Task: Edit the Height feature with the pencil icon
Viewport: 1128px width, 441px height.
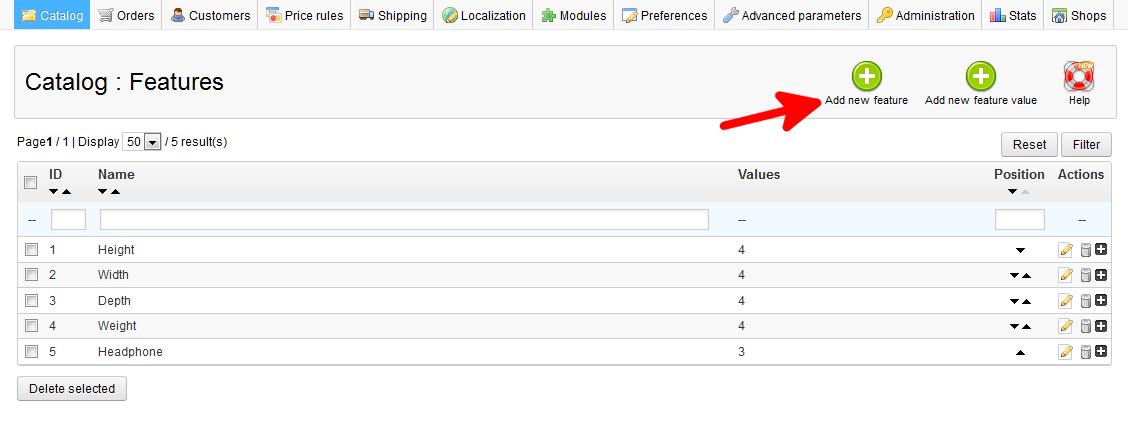Action: (1065, 250)
